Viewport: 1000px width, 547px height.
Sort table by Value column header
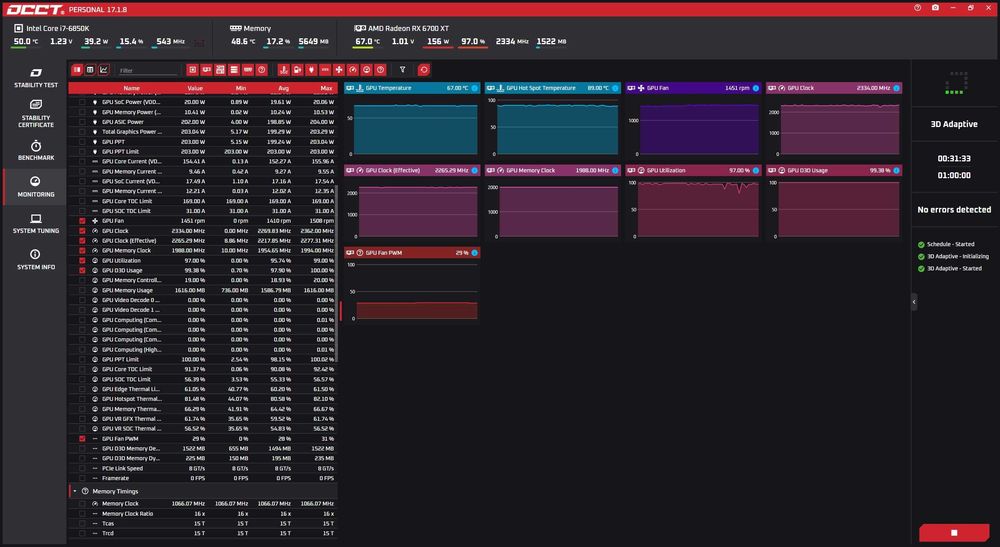[x=195, y=88]
